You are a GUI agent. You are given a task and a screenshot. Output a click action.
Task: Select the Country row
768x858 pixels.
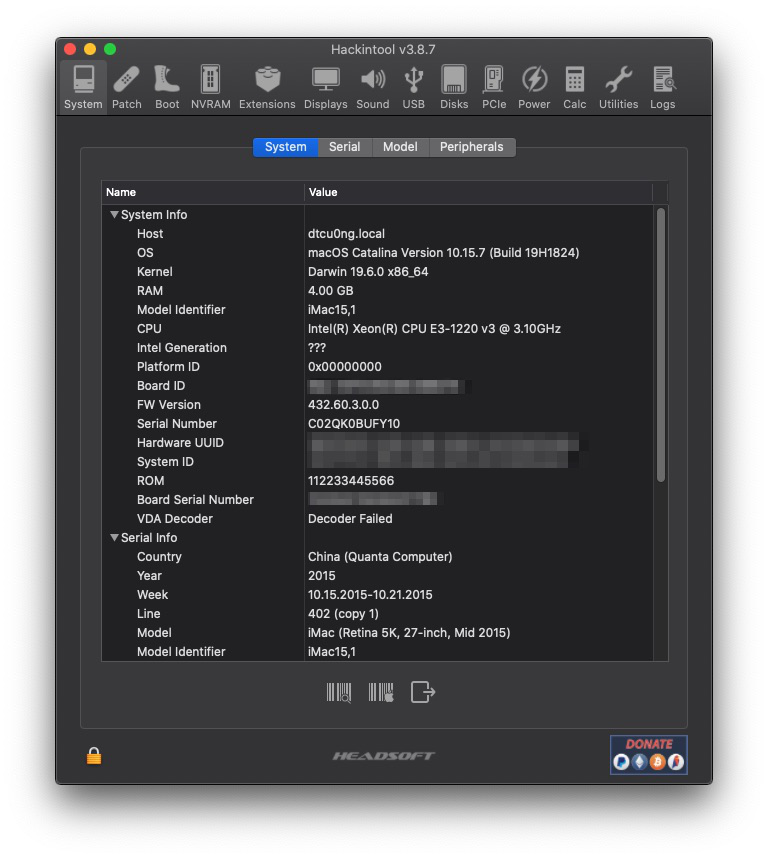click(x=377, y=556)
